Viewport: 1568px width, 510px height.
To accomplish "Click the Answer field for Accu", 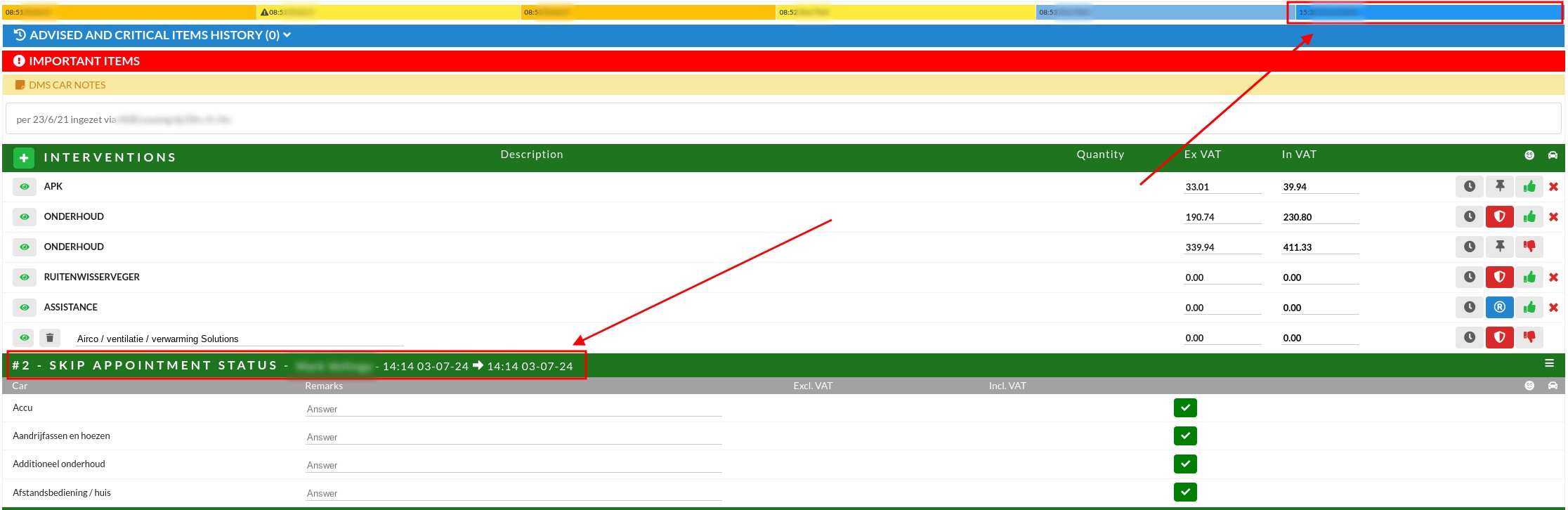I will pos(513,409).
